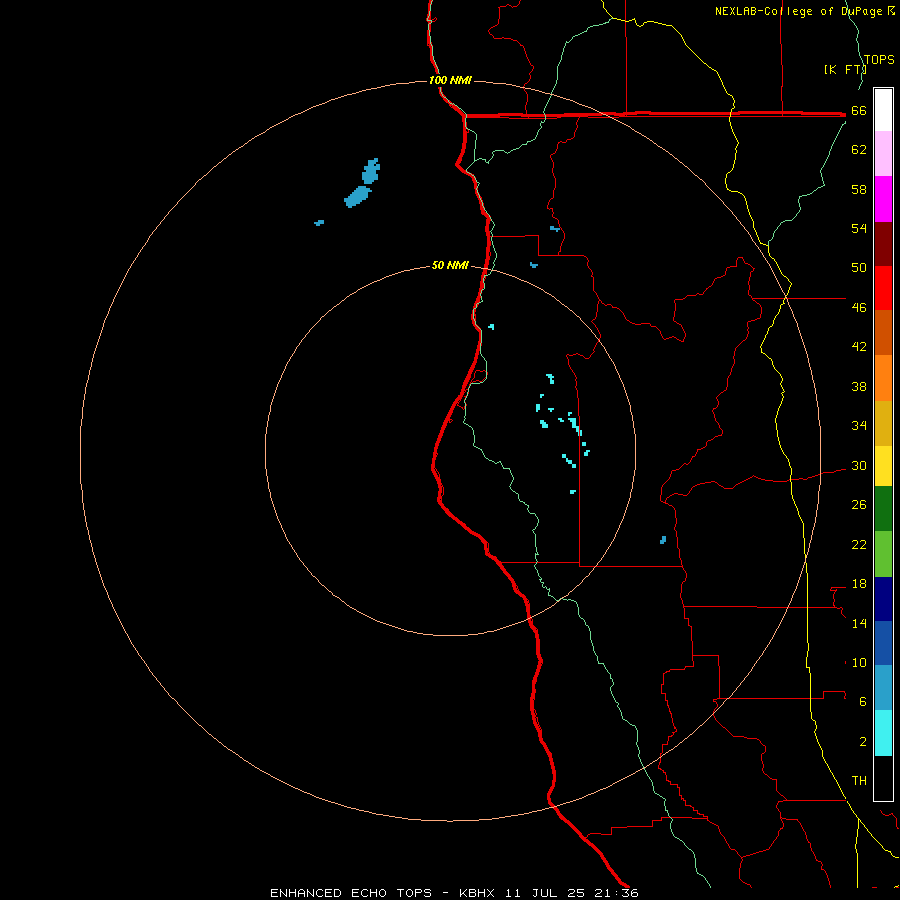This screenshot has width=900, height=900.
Task: Click "ENHANCED ECHO TOPS" in the caption
Action: coord(351,893)
